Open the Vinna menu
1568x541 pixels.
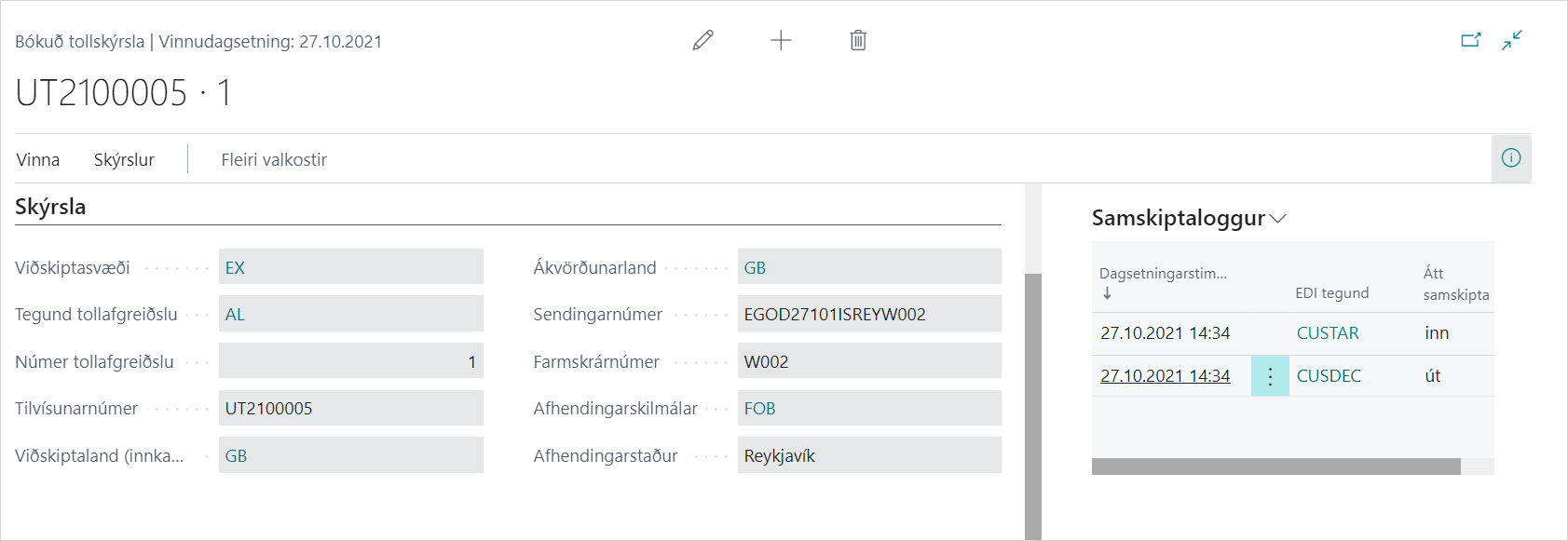click(38, 160)
